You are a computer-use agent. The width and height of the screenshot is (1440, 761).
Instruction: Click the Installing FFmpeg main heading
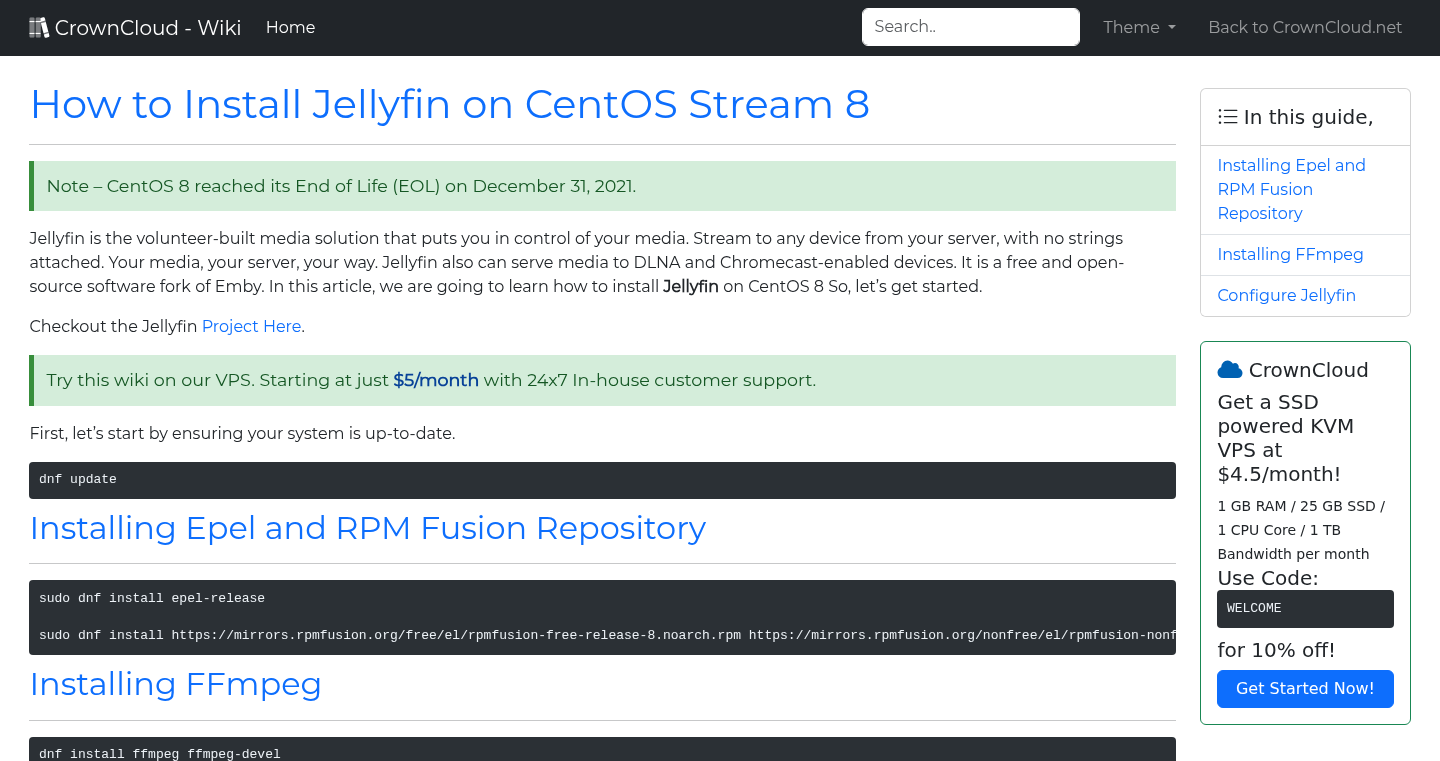click(175, 684)
